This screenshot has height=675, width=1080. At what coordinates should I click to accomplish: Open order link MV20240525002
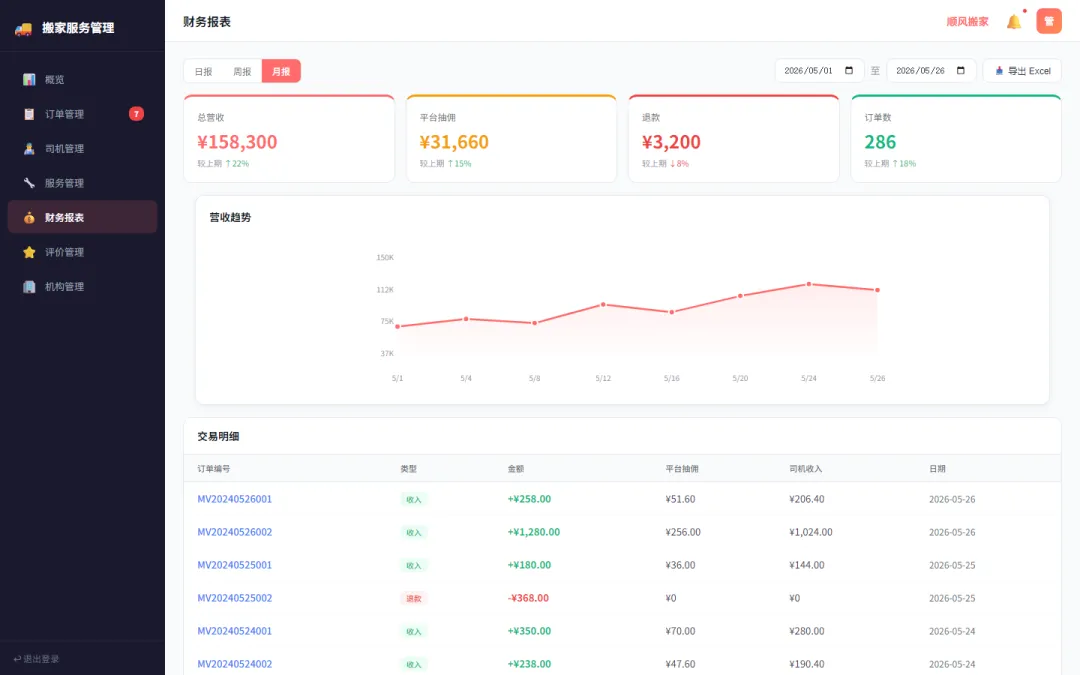pos(235,598)
